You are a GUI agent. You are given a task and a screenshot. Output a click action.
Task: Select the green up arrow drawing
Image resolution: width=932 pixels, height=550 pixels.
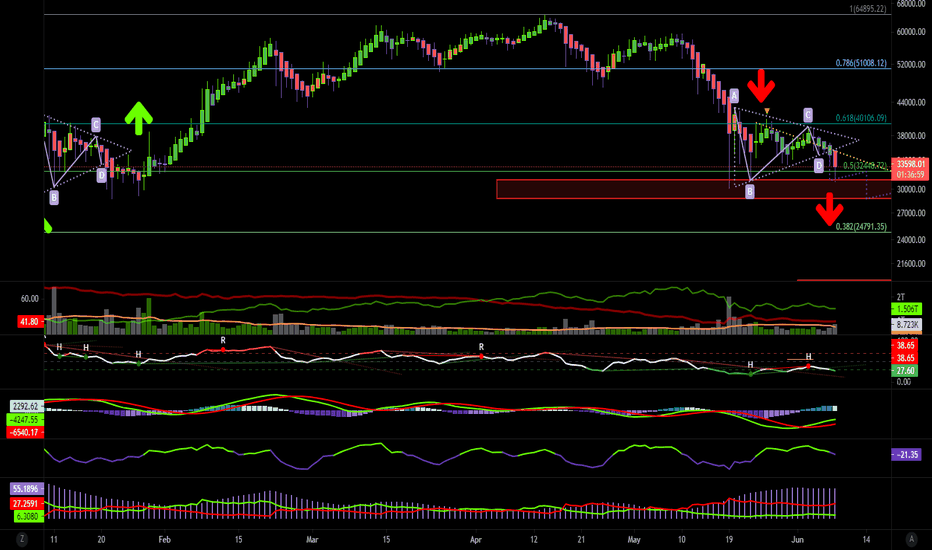[x=138, y=118]
